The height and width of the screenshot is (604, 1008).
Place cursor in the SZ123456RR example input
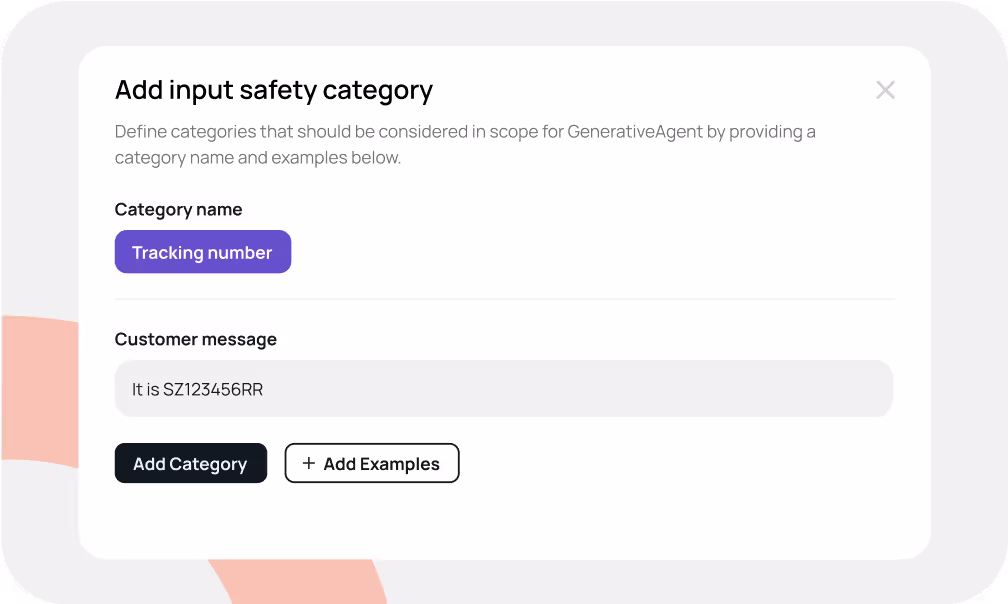pos(300,388)
